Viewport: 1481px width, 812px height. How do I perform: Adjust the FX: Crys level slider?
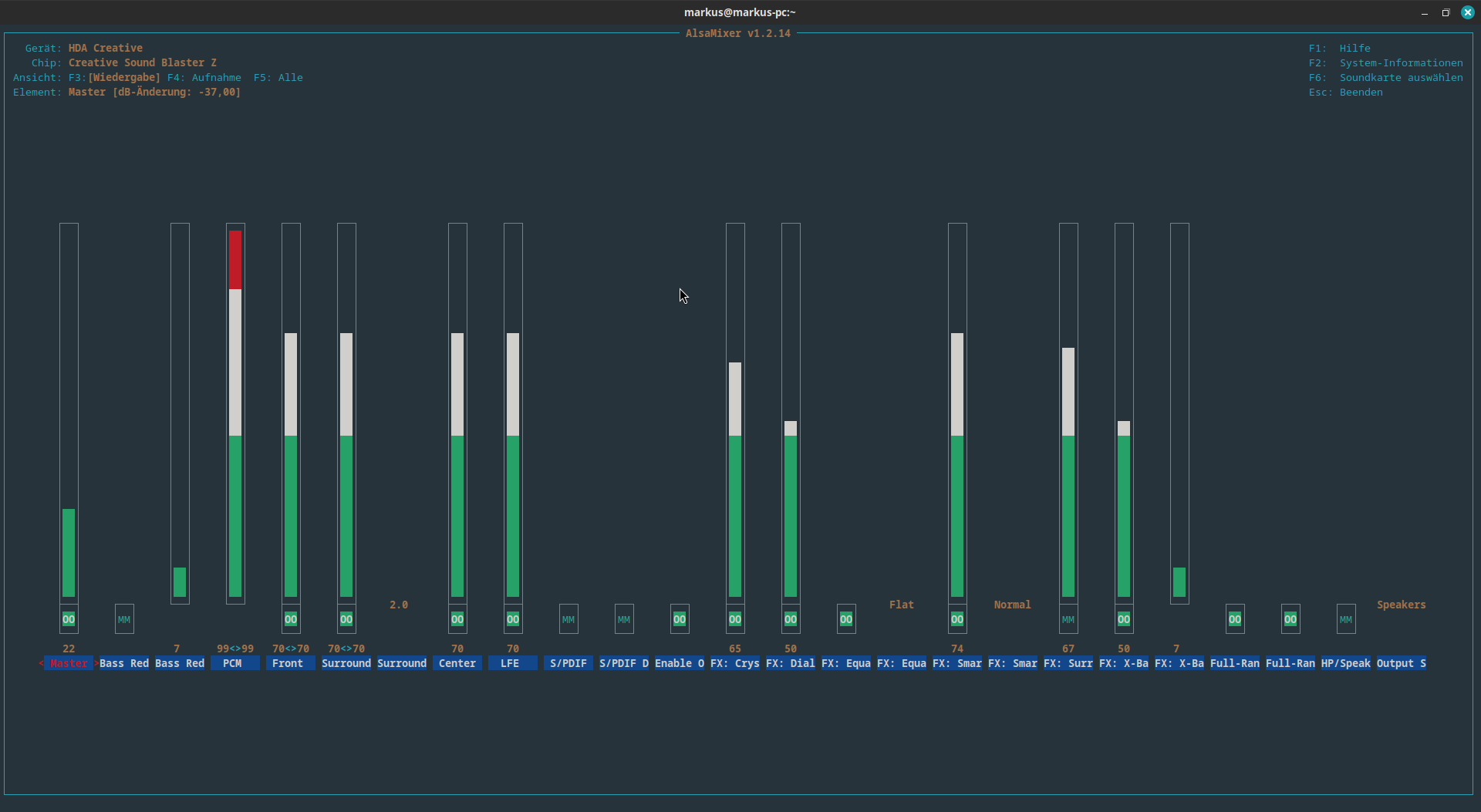735,413
